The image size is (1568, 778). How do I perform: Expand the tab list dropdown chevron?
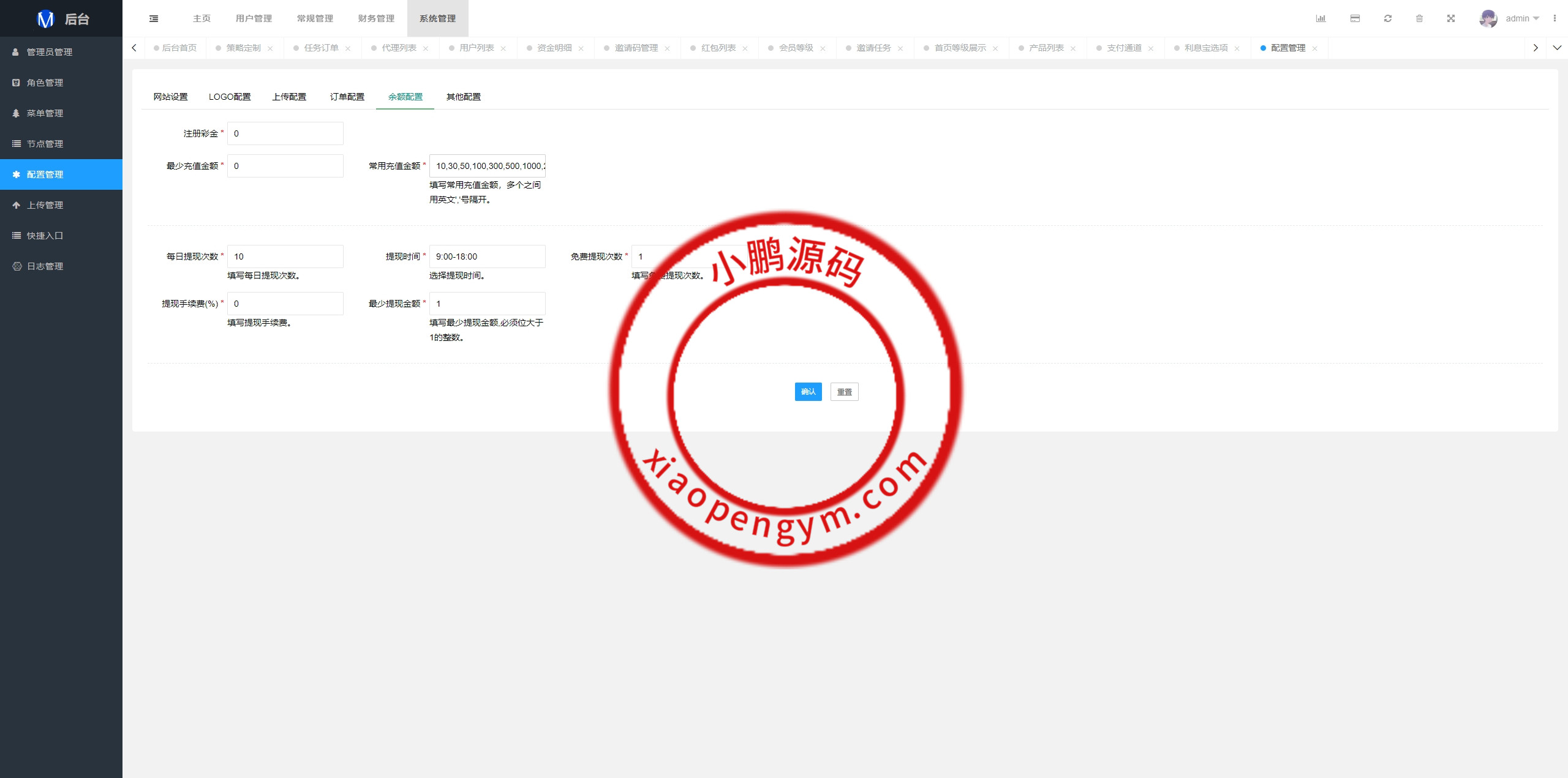click(1557, 48)
